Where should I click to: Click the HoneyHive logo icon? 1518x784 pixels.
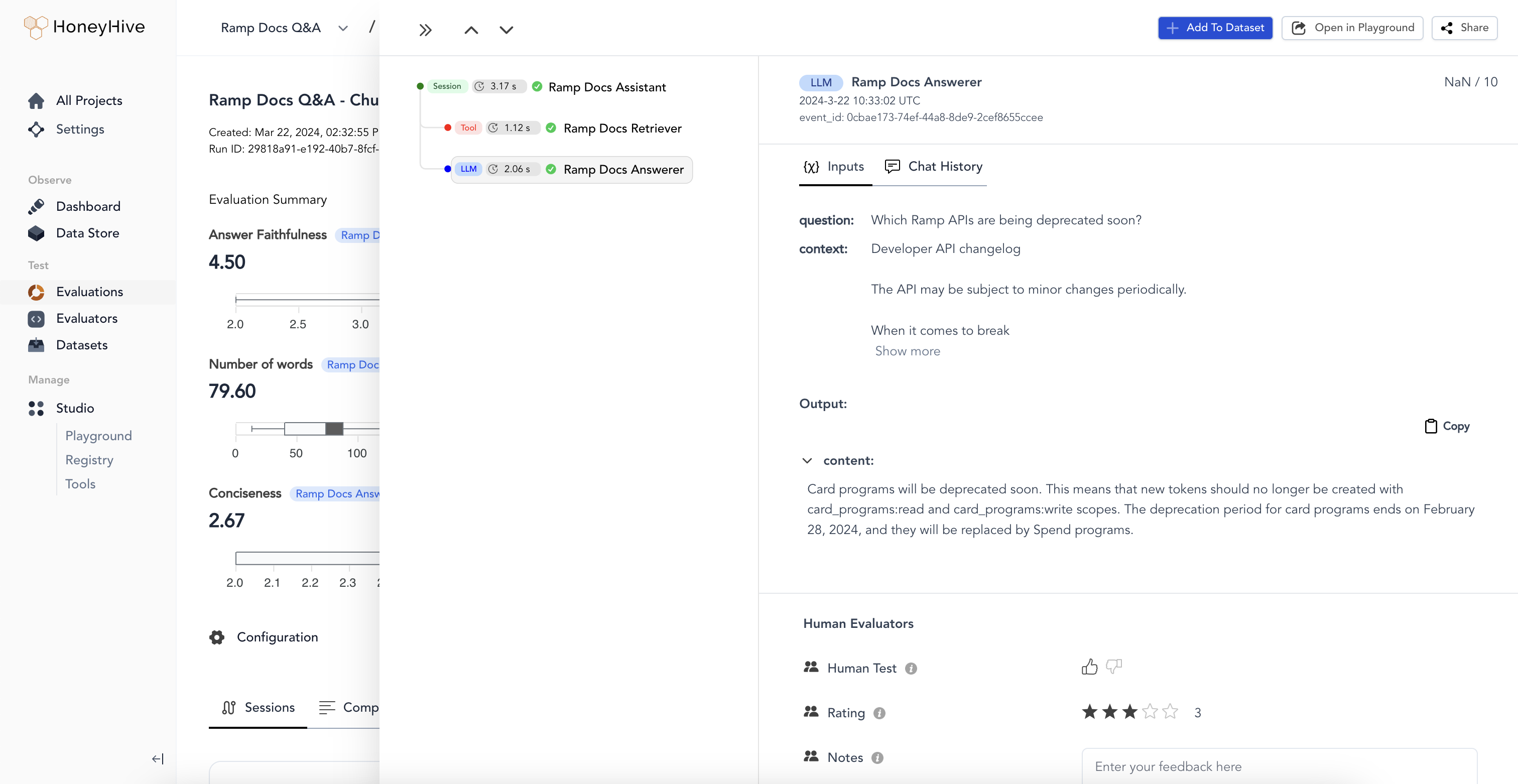tap(35, 27)
